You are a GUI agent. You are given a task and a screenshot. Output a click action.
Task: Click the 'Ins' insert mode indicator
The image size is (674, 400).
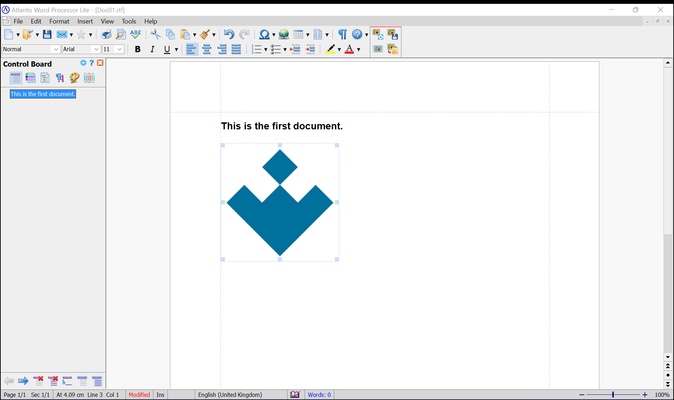160,394
